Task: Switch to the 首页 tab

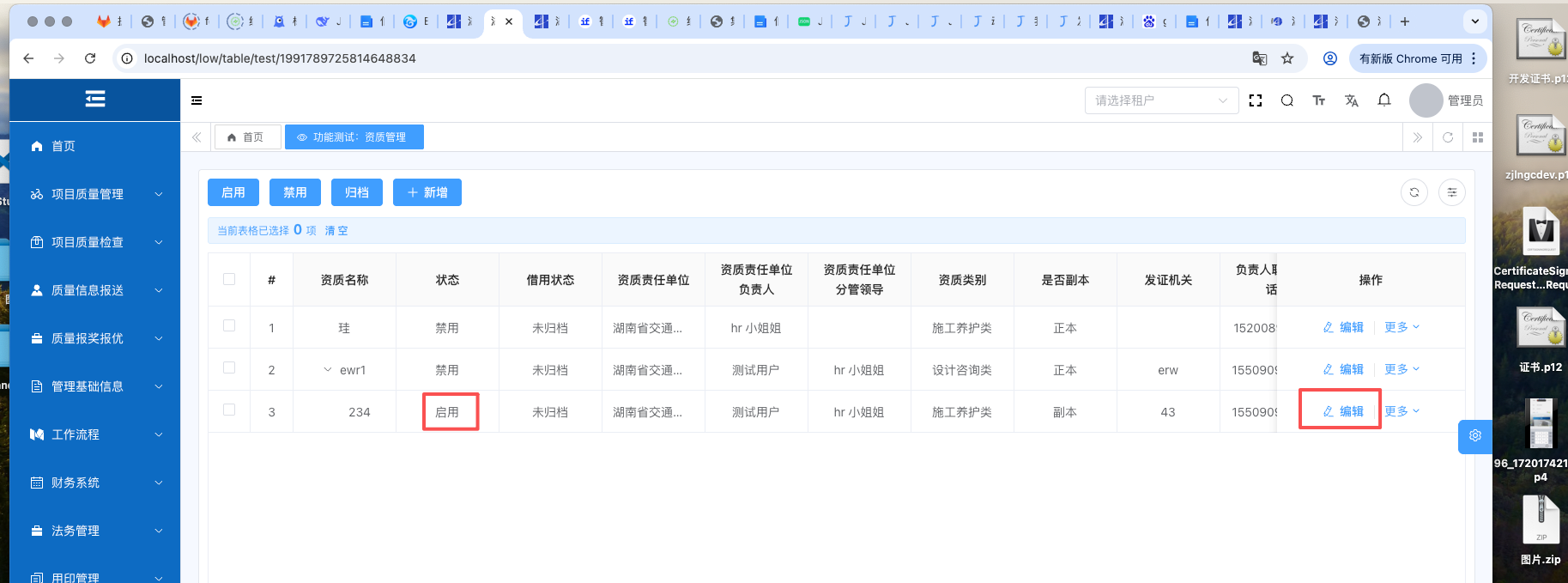Action: point(247,137)
